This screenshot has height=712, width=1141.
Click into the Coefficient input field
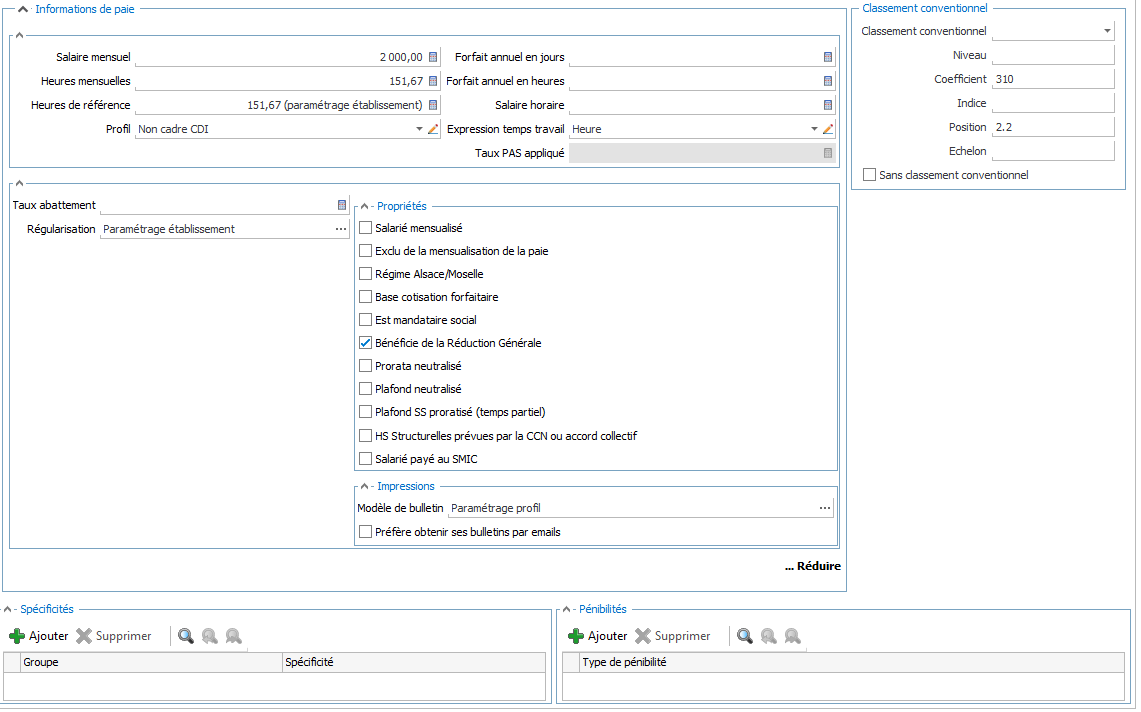click(1052, 79)
